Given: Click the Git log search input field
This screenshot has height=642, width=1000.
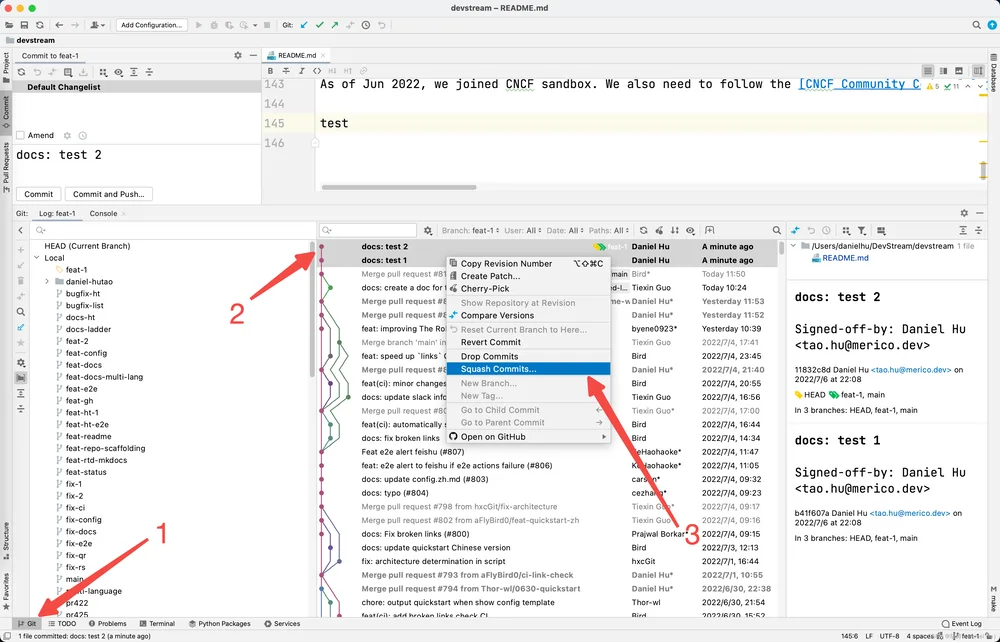Looking at the screenshot, I should pyautogui.click(x=369, y=230).
